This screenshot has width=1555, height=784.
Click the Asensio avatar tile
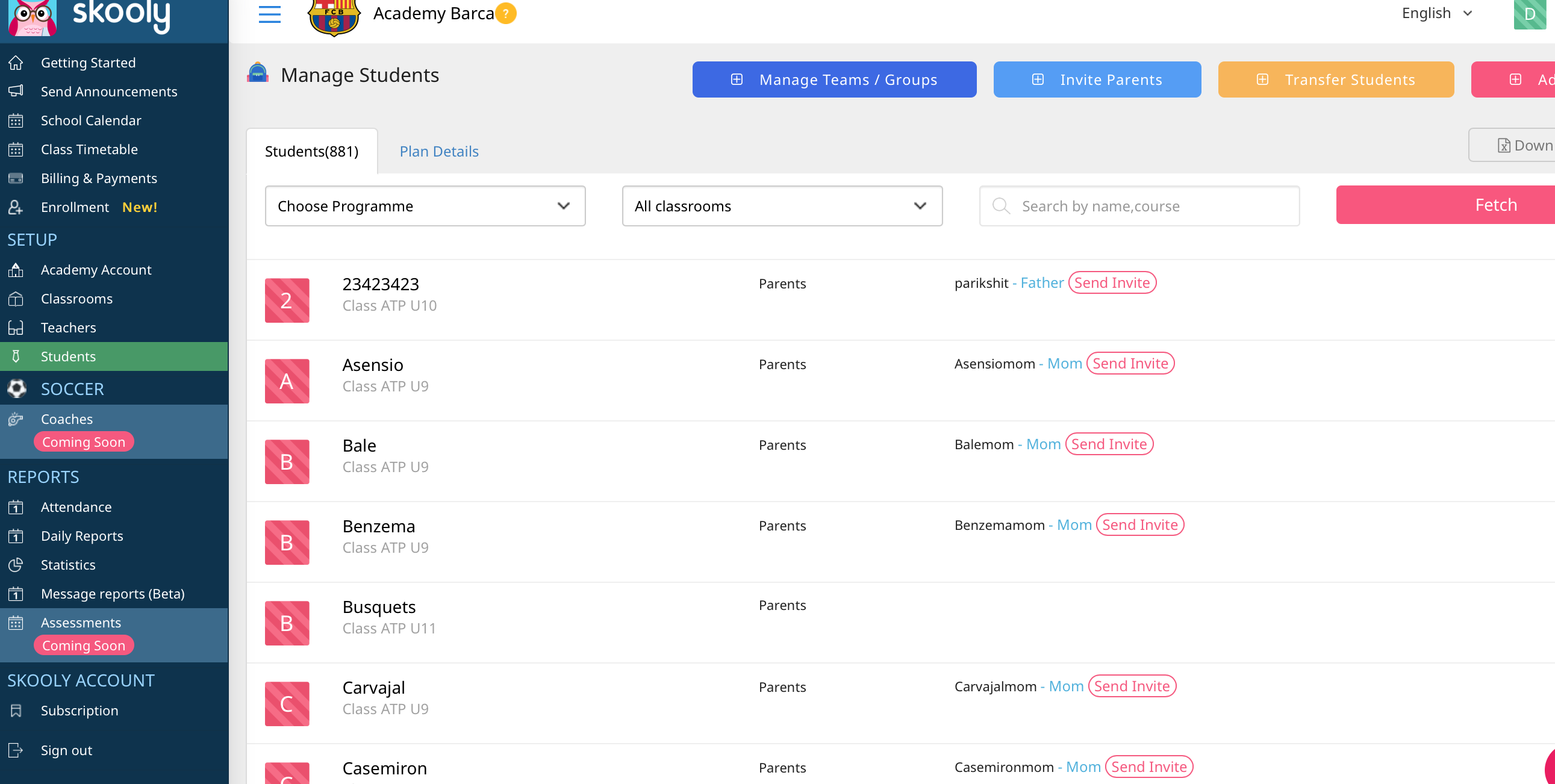click(x=287, y=381)
